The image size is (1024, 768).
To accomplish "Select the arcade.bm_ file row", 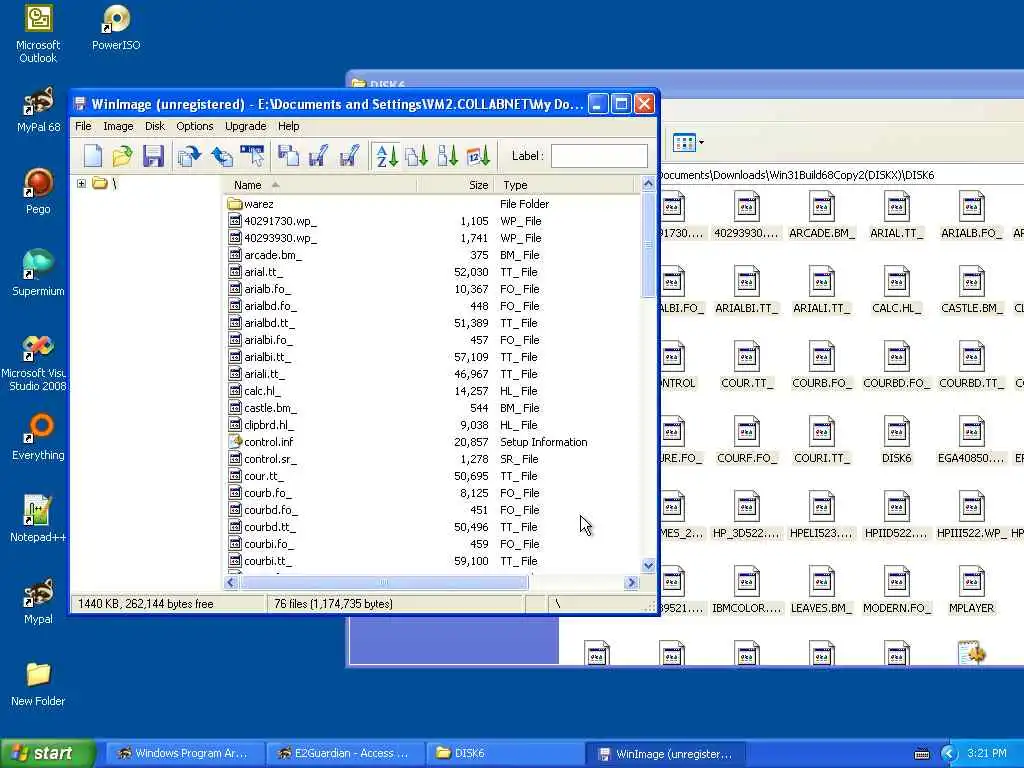I will click(431, 255).
